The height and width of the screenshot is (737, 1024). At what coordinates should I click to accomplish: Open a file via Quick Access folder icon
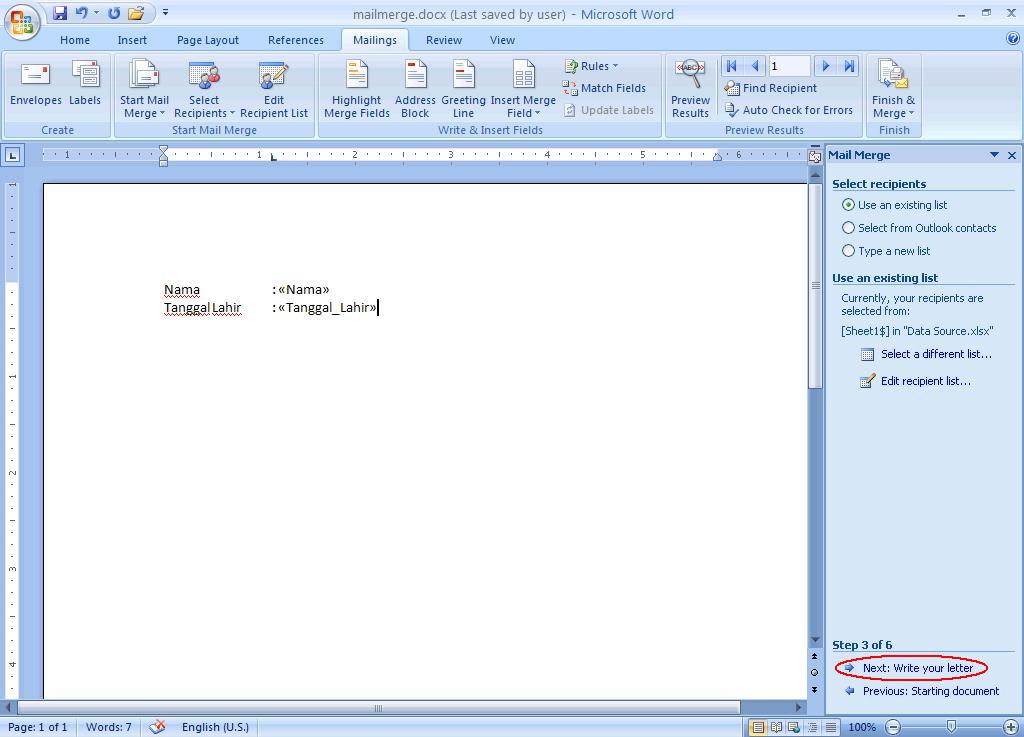click(x=136, y=12)
